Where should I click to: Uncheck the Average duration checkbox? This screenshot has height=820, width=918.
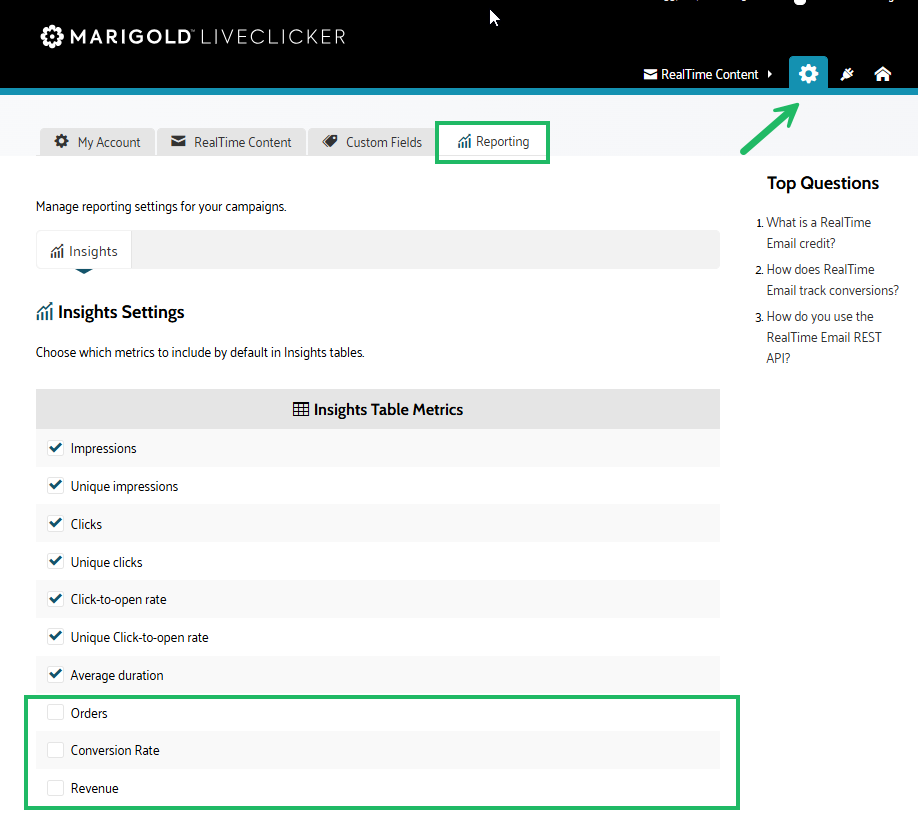(x=56, y=675)
